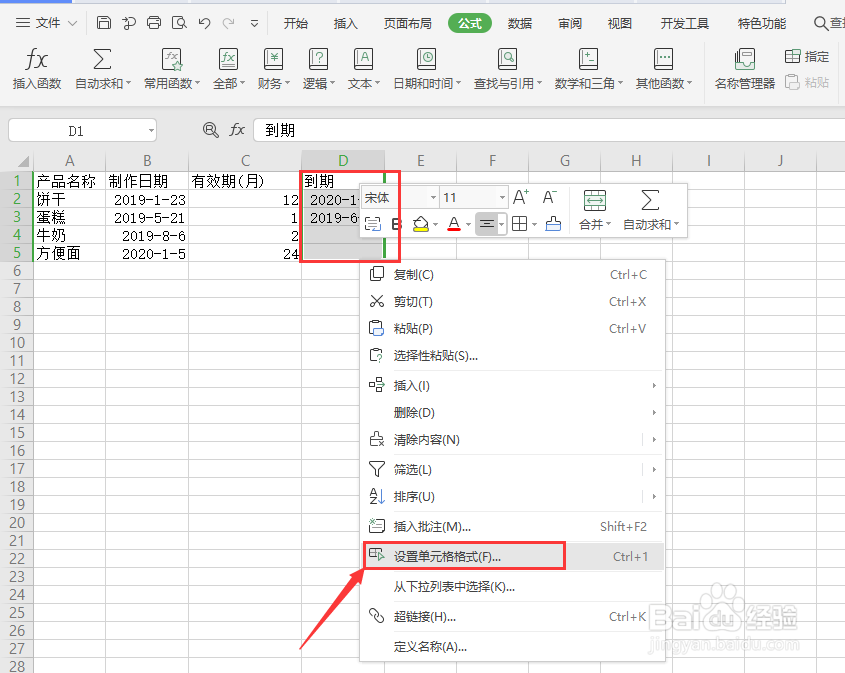Image resolution: width=845 pixels, height=673 pixels.
Task: Open the 宋体 font name dropdown
Action: coord(433,198)
